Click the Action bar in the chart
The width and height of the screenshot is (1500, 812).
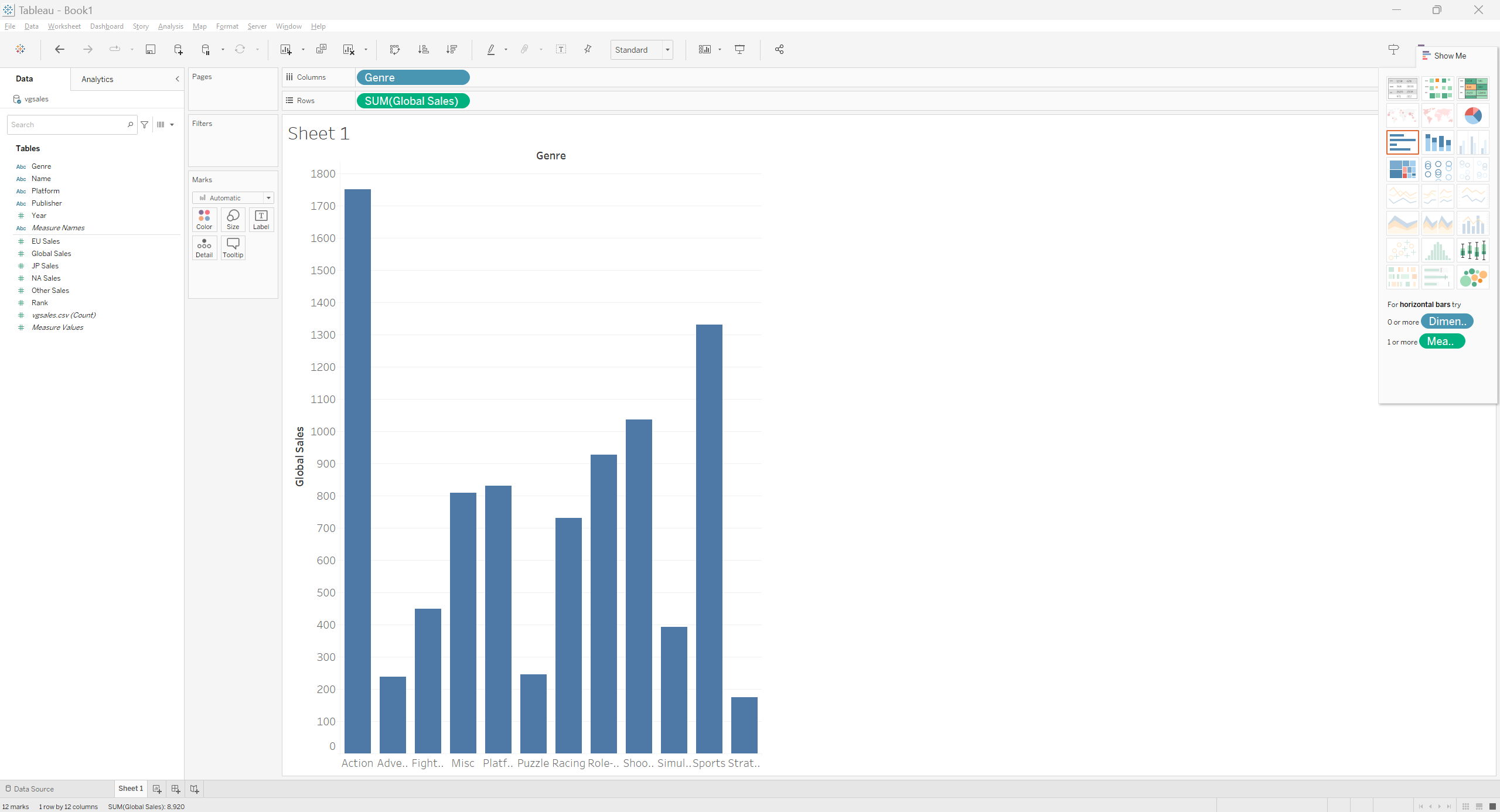pos(357,471)
